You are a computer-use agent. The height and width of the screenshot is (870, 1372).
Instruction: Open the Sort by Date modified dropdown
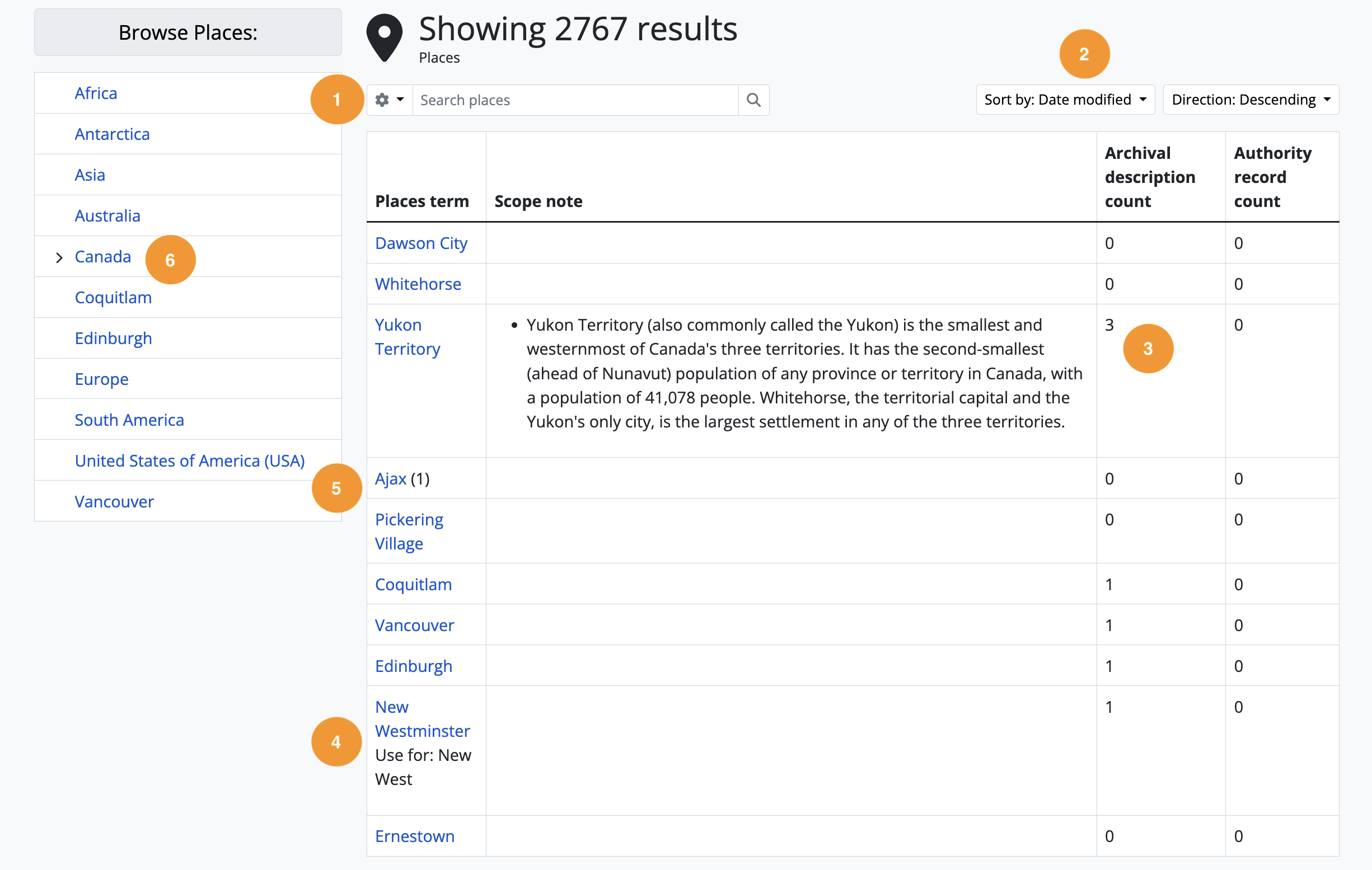[x=1064, y=100]
